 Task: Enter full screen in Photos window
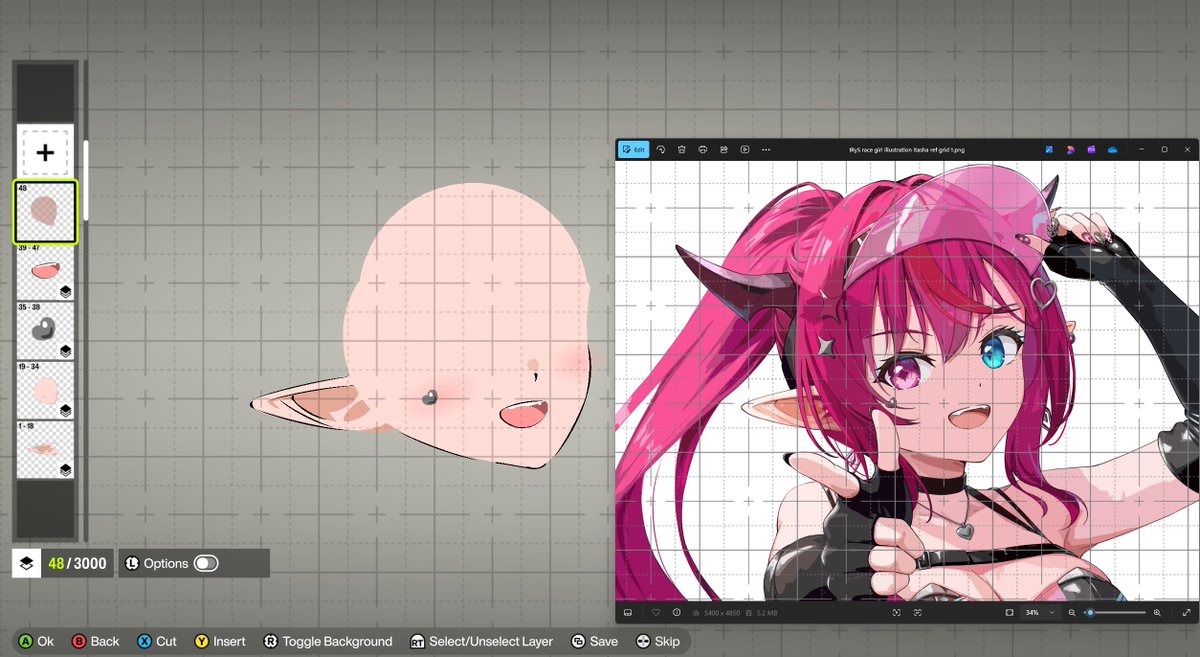pos(1185,612)
